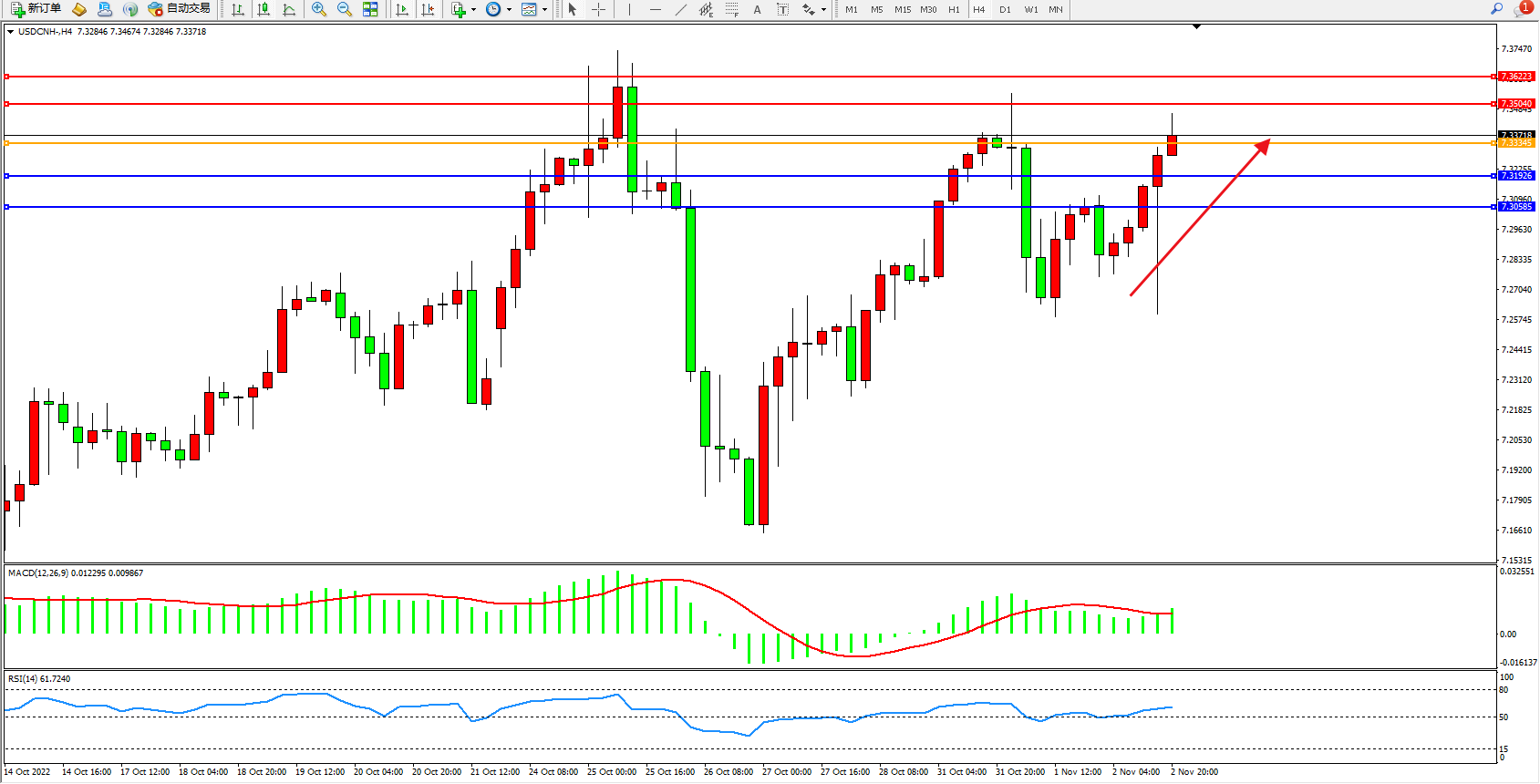The height and width of the screenshot is (784, 1540).
Task: Pick the draw trendline tool
Action: pos(681,9)
